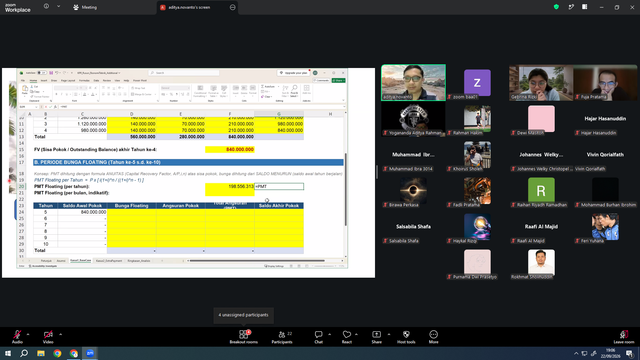This screenshot has height=360, width=640.
Task: Click the 4 unassigned participants tooltip
Action: coord(243,315)
